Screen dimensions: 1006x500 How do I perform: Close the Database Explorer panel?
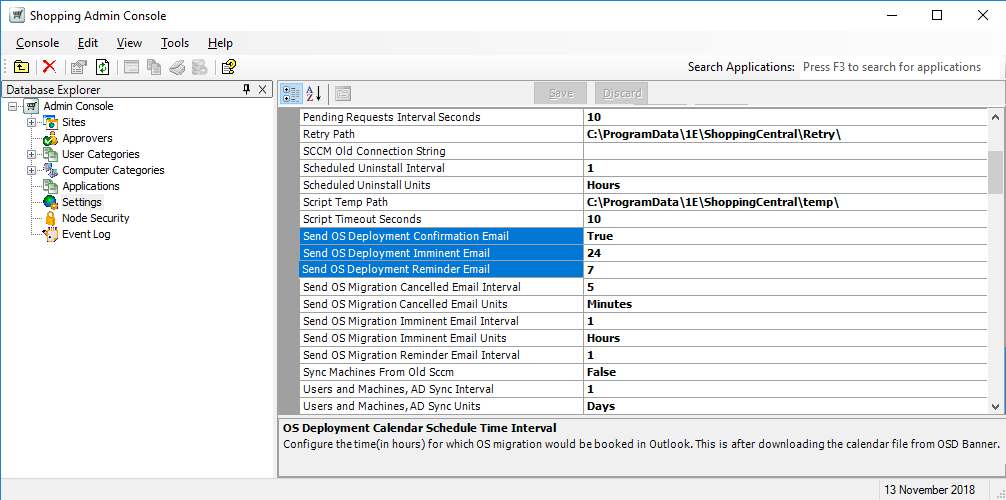[x=263, y=89]
